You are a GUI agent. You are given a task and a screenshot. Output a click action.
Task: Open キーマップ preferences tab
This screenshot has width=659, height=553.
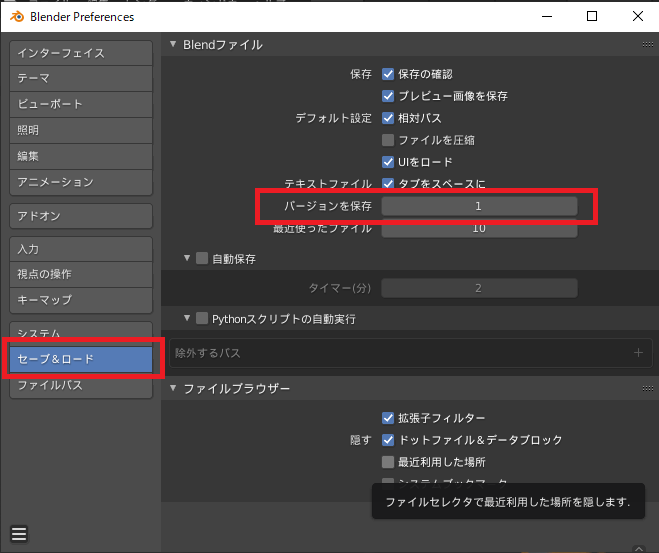point(81,300)
